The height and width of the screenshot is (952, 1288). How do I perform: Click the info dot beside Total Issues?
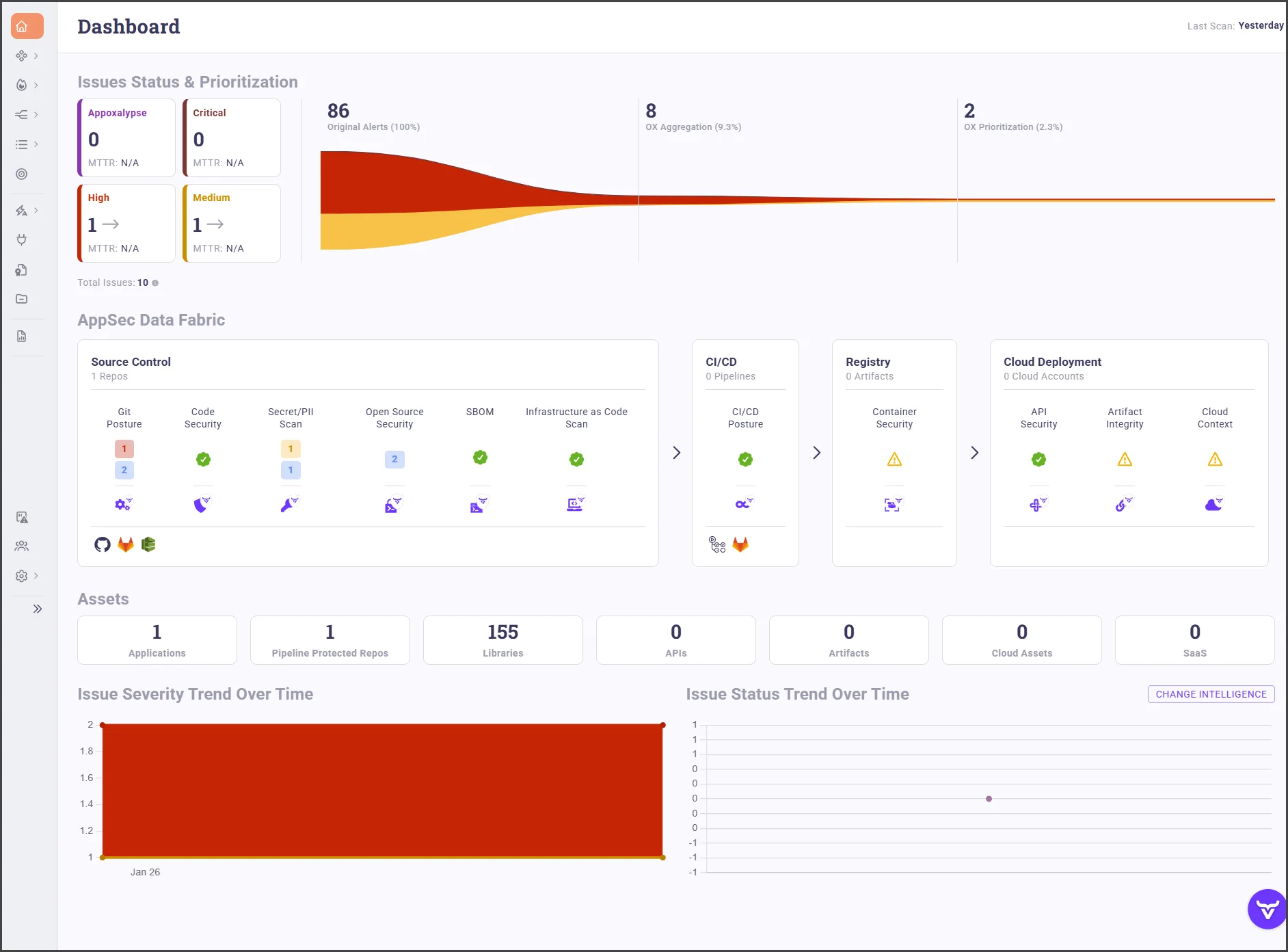coord(155,283)
